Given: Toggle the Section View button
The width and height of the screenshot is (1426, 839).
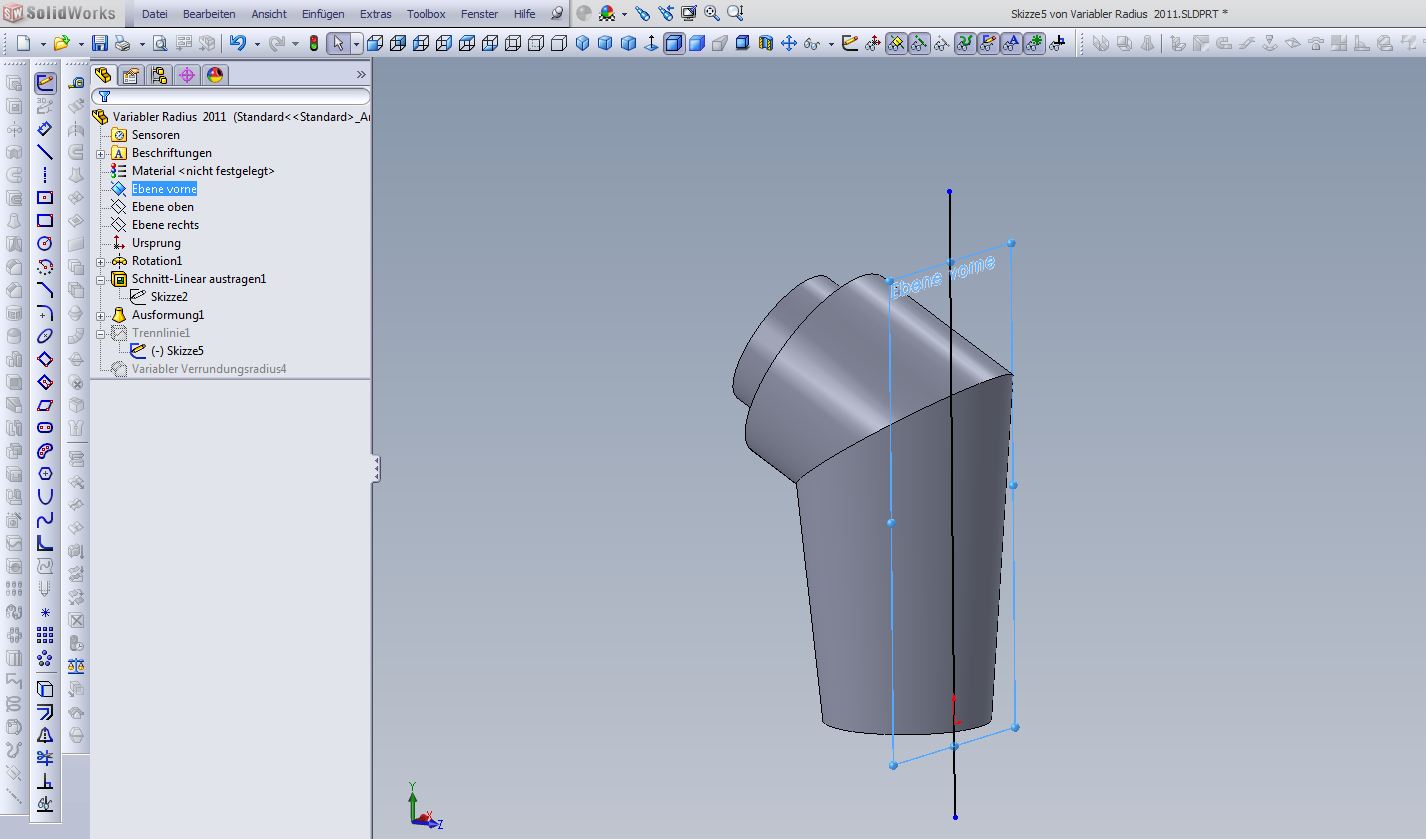Looking at the screenshot, I should (766, 43).
